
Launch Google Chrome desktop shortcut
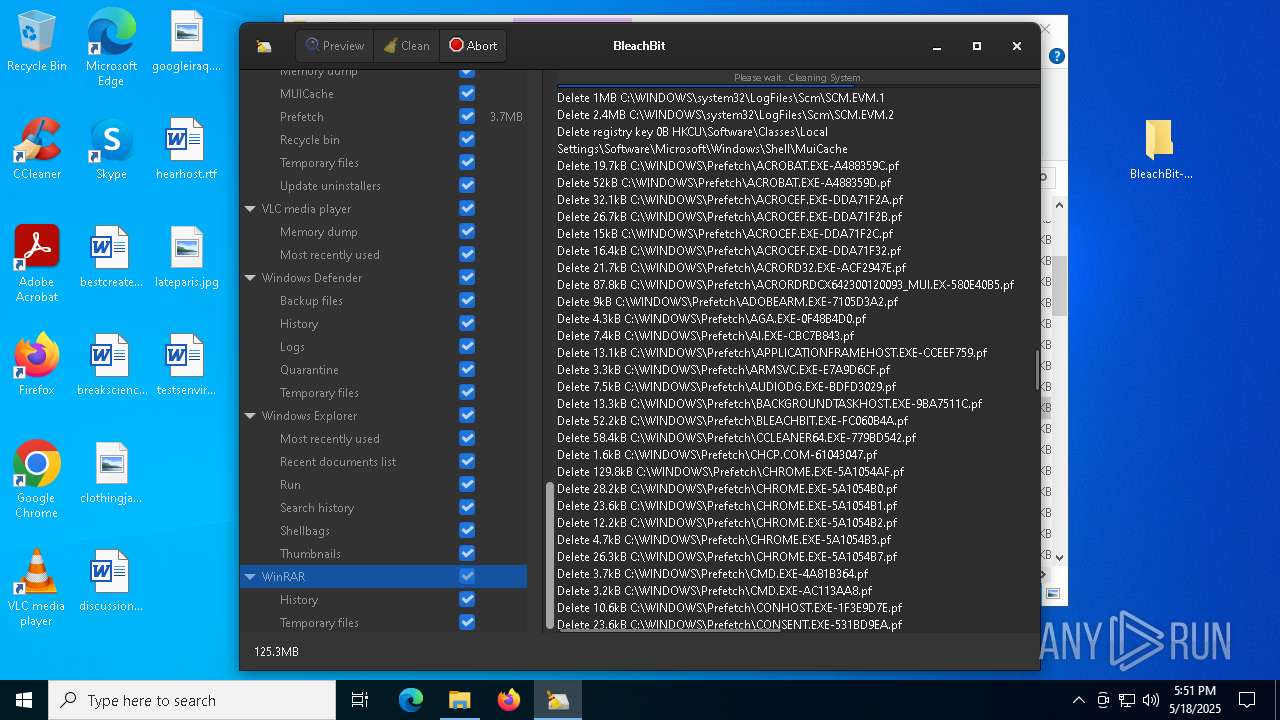point(37,480)
